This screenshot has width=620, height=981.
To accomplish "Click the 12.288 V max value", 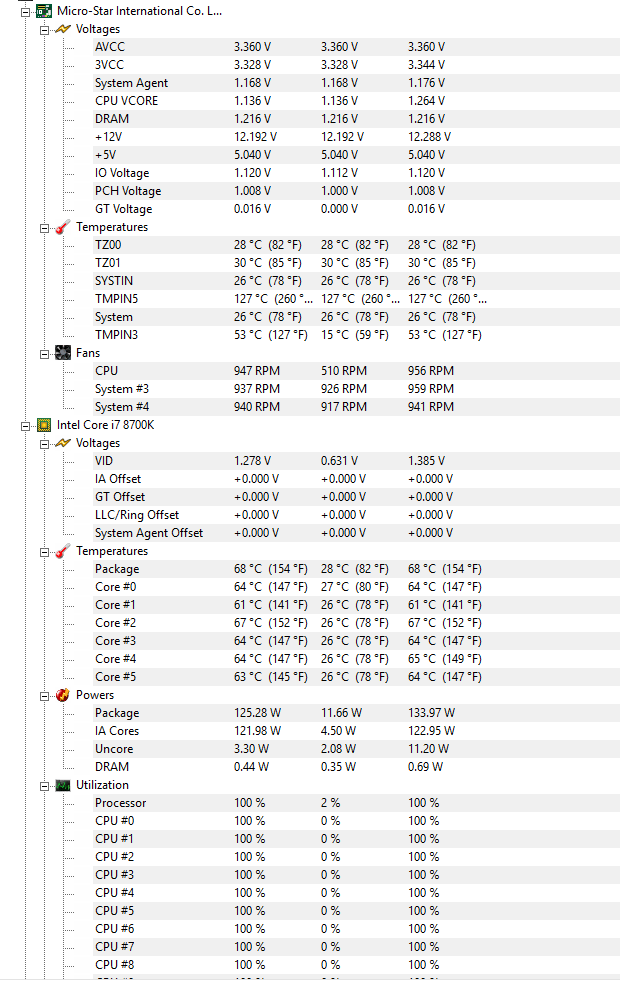I will 430,137.
